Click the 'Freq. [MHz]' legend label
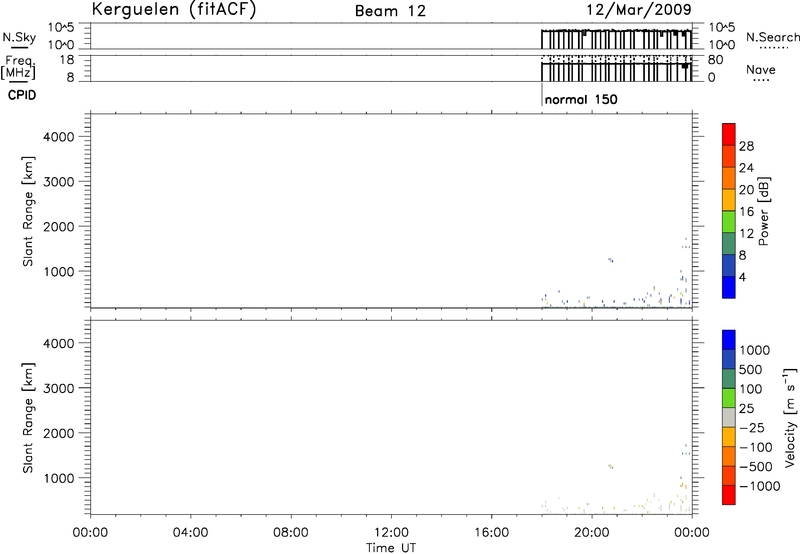Image resolution: width=800 pixels, height=554 pixels. tap(18, 67)
